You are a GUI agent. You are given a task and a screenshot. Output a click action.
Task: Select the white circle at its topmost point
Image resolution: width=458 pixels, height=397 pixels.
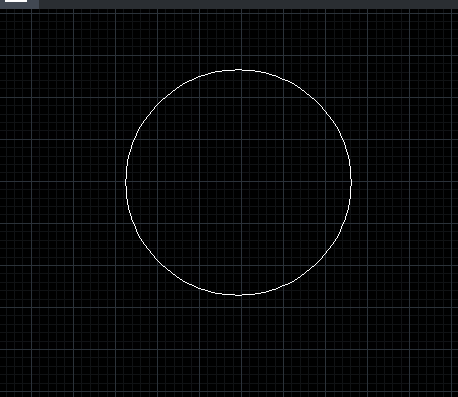point(239,70)
